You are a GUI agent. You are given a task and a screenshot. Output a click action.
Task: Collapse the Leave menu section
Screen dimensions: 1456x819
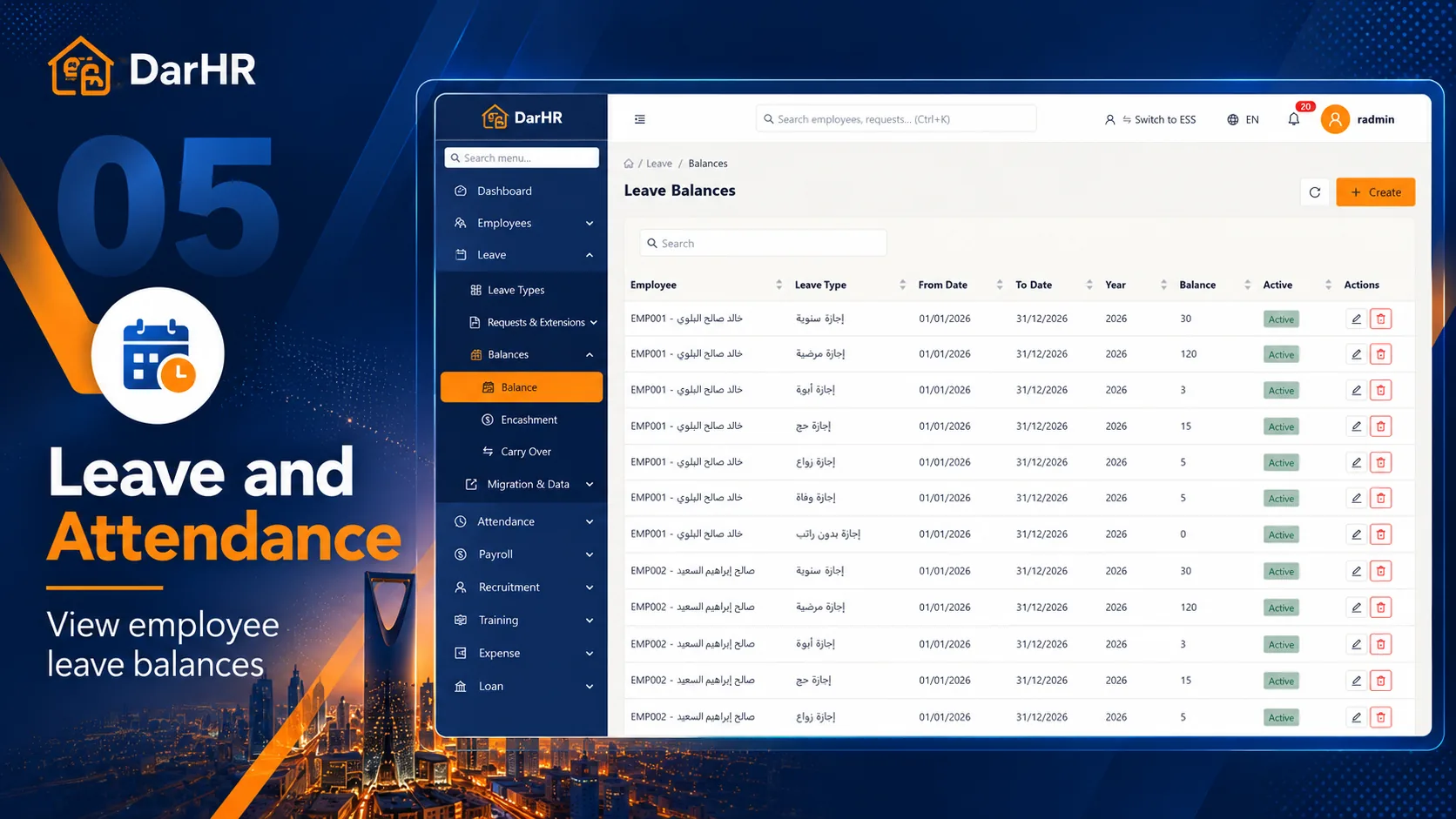(x=590, y=255)
